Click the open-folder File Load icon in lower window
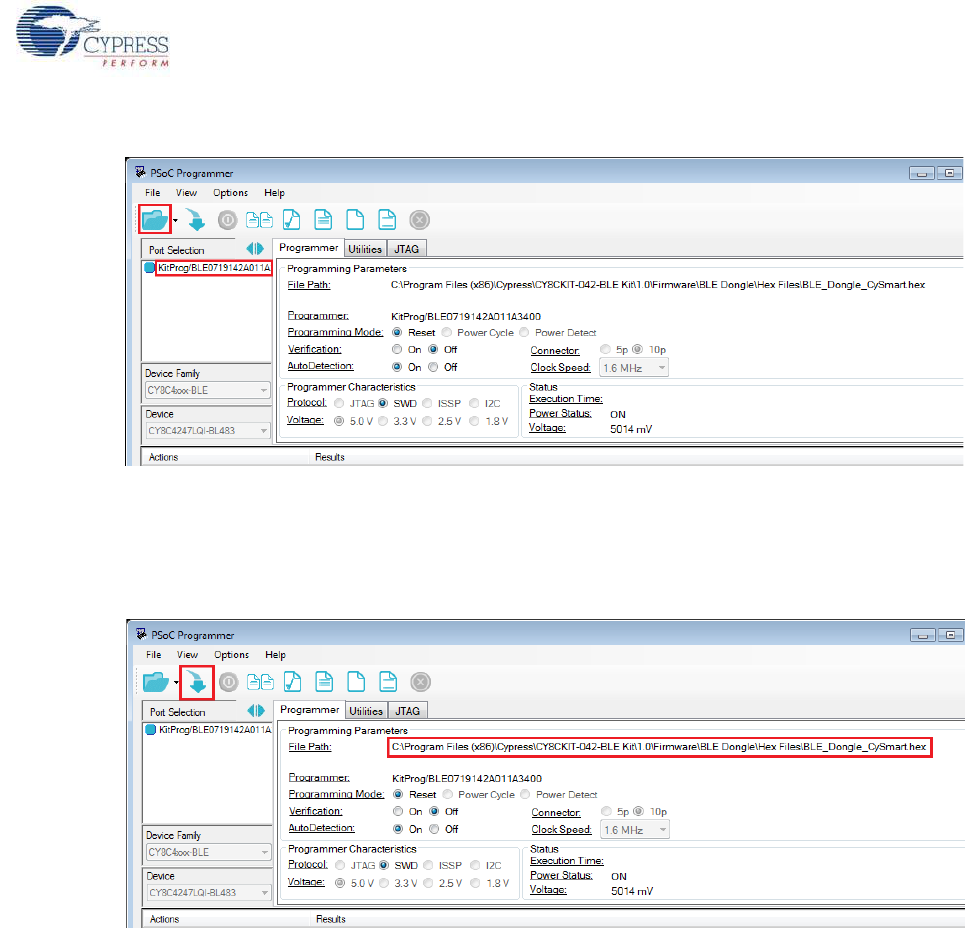Screen dimensions: 965x928 pyautogui.click(x=156, y=682)
